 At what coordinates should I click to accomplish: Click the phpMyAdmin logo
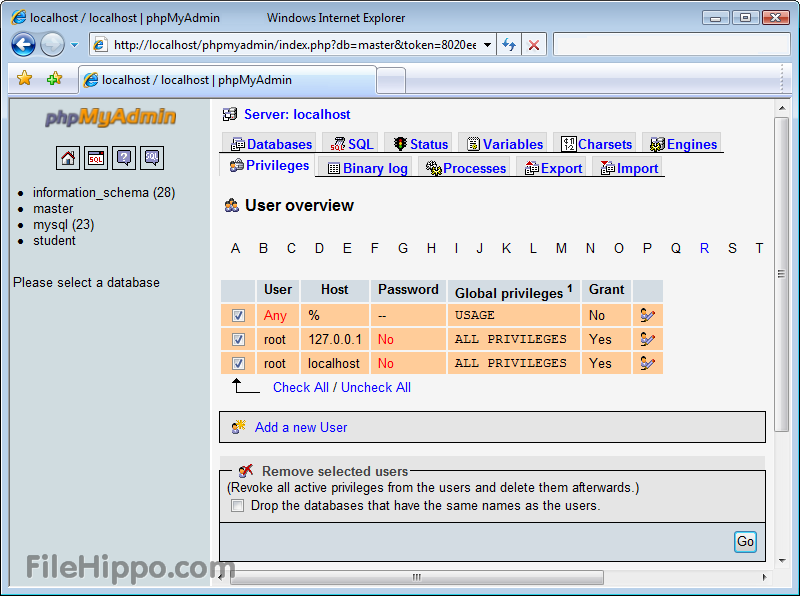click(x=110, y=117)
